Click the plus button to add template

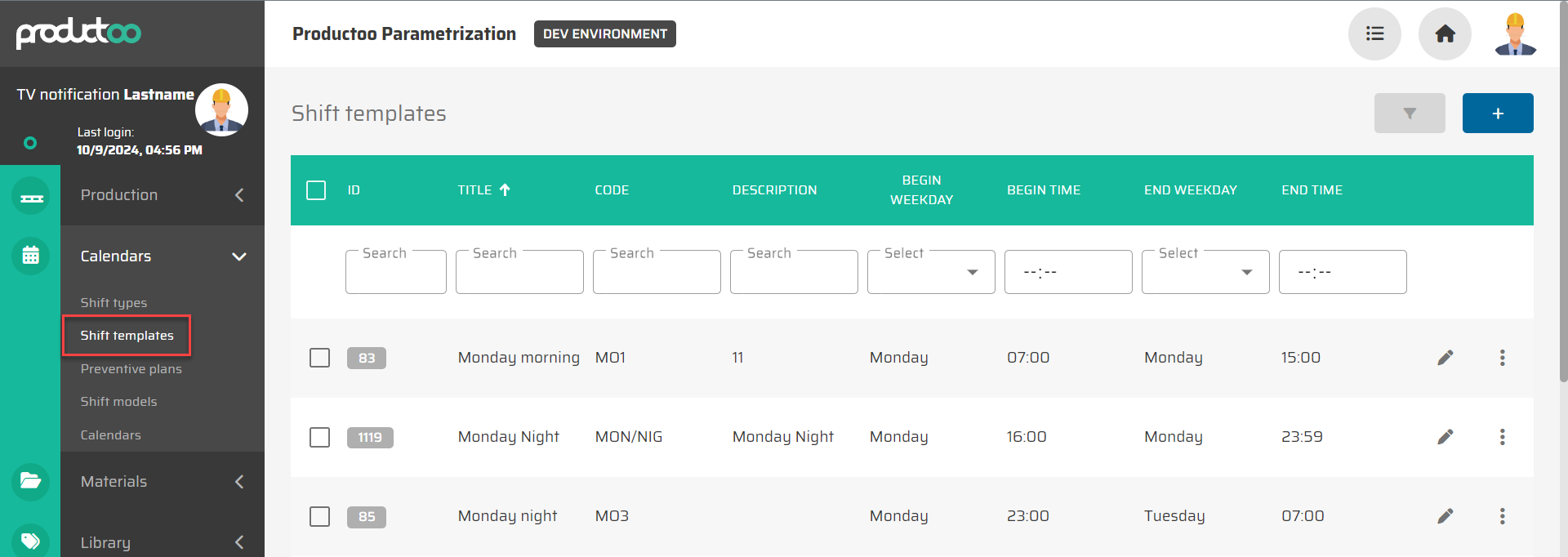[1497, 114]
